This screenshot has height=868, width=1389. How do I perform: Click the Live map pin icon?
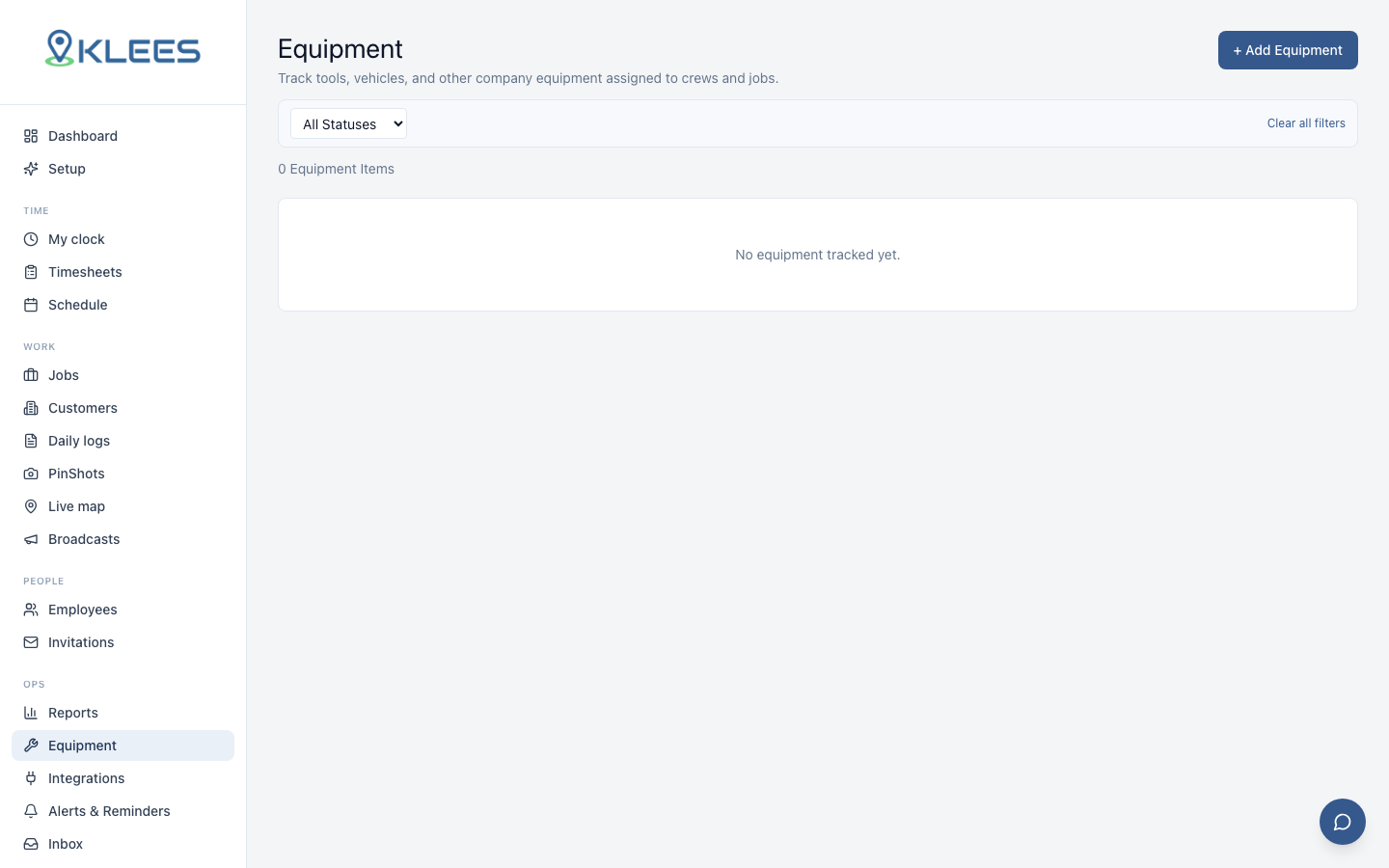coord(31,506)
